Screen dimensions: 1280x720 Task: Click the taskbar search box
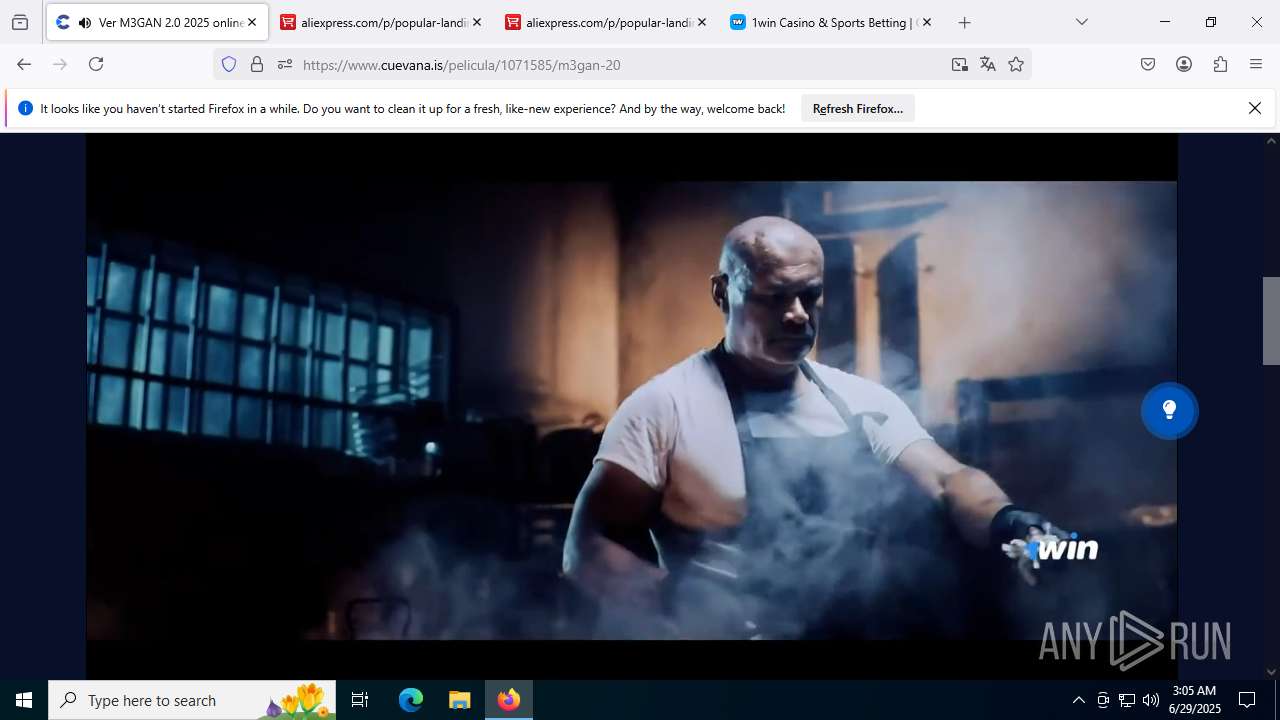pos(192,700)
